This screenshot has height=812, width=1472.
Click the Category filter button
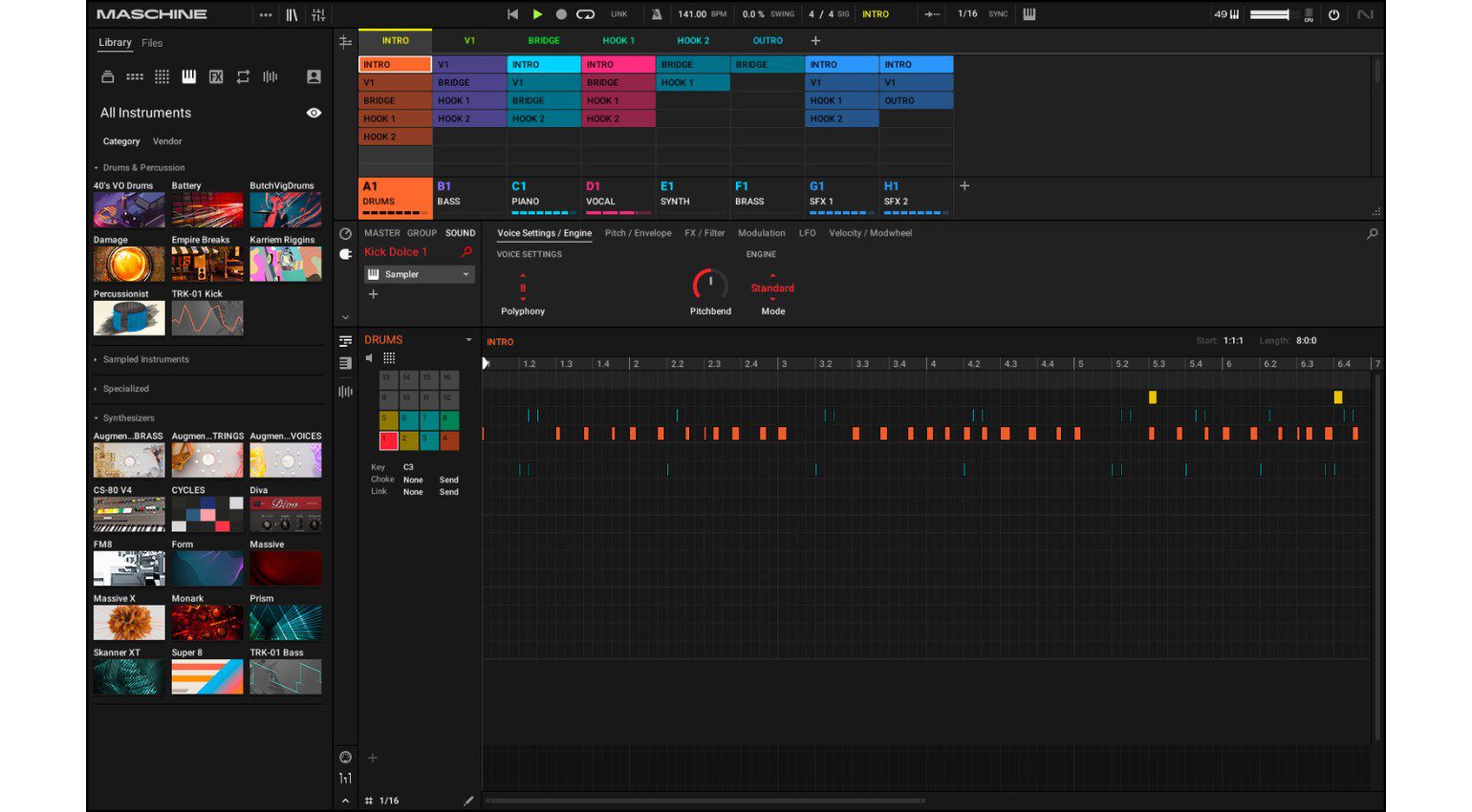[x=120, y=140]
